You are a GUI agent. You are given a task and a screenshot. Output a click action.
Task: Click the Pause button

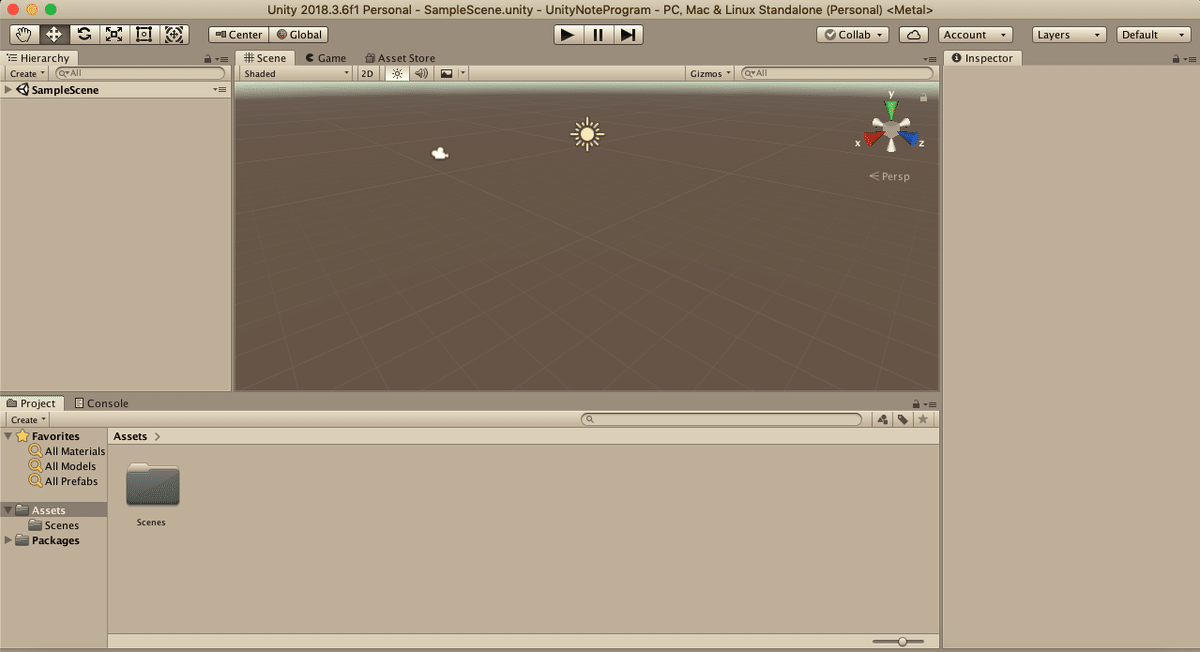point(598,35)
